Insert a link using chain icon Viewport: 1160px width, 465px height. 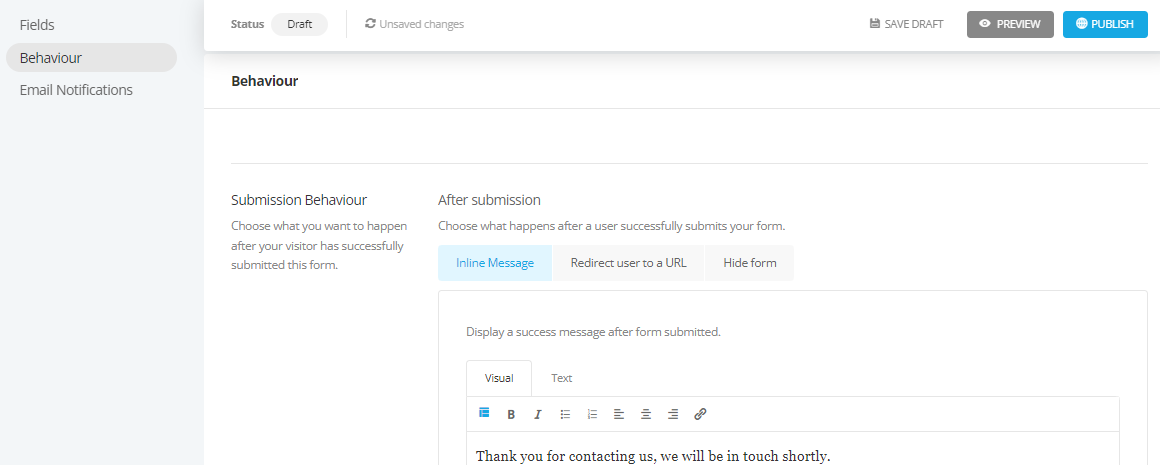(x=700, y=415)
